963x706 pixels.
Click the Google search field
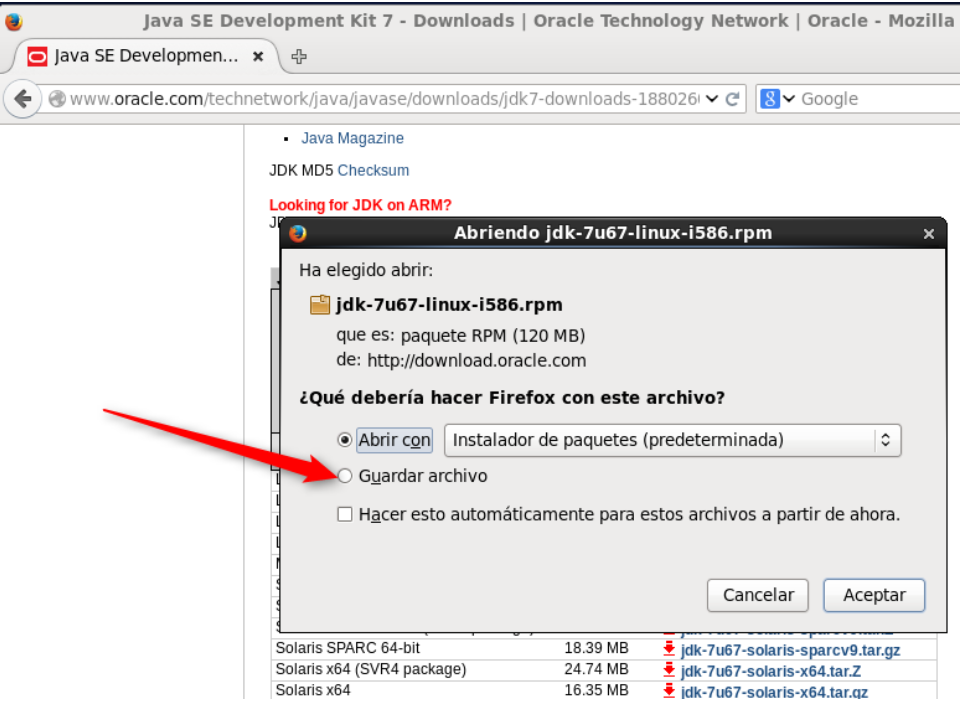pos(879,99)
